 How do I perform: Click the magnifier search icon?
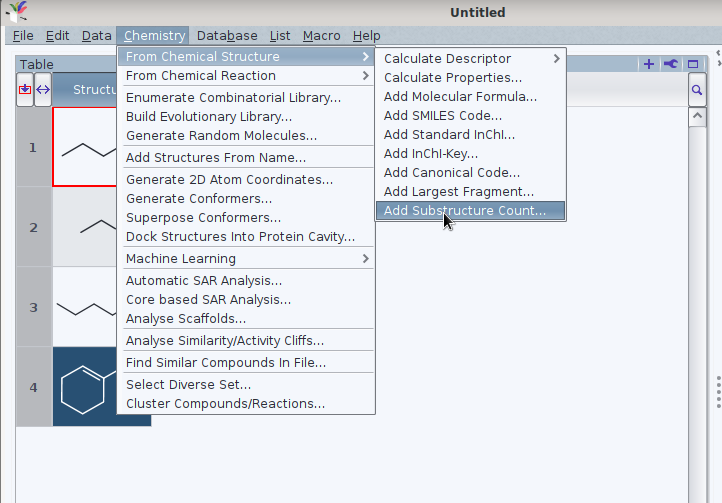click(697, 91)
